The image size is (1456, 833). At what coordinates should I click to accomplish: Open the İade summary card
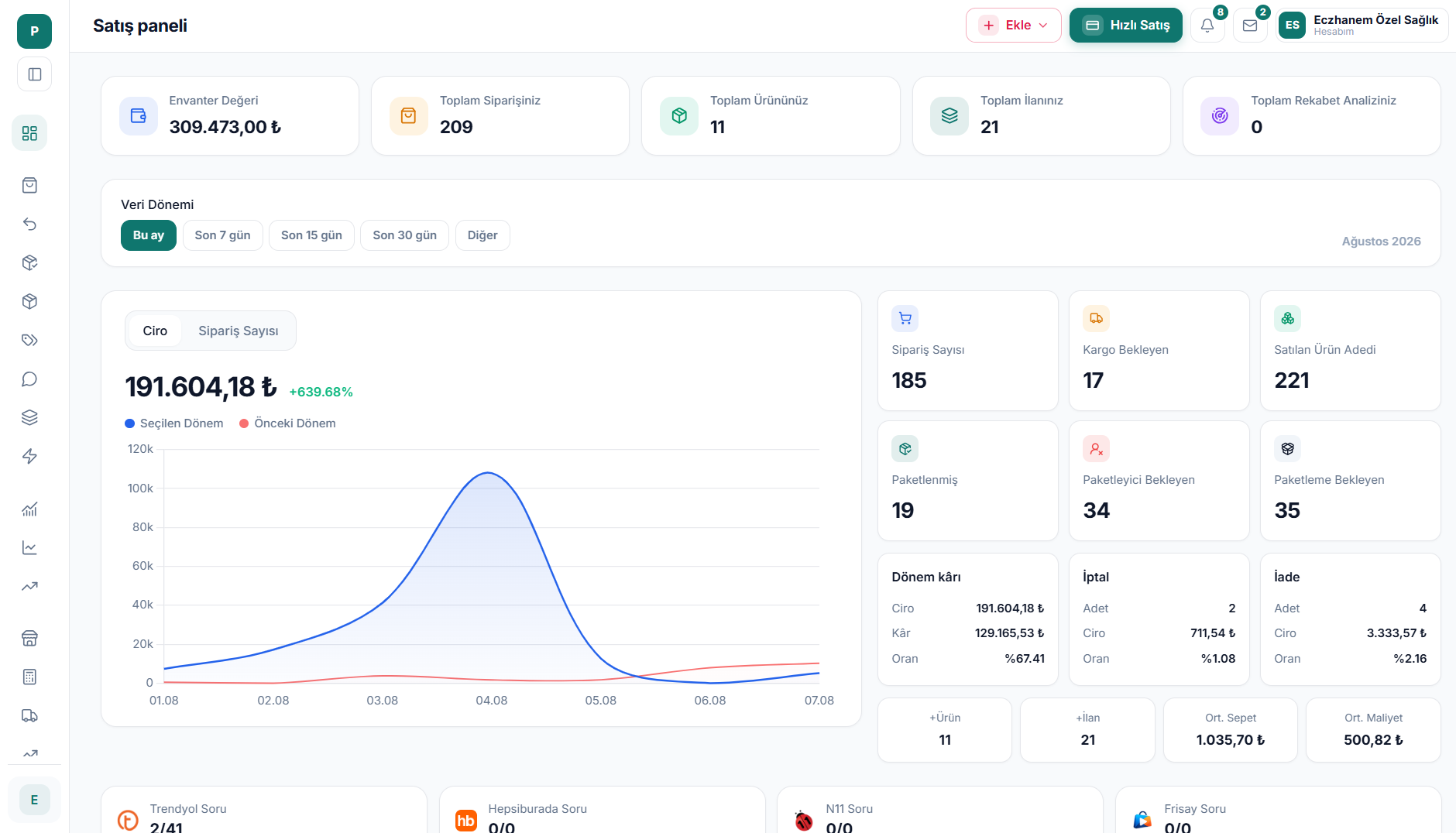point(1350,619)
